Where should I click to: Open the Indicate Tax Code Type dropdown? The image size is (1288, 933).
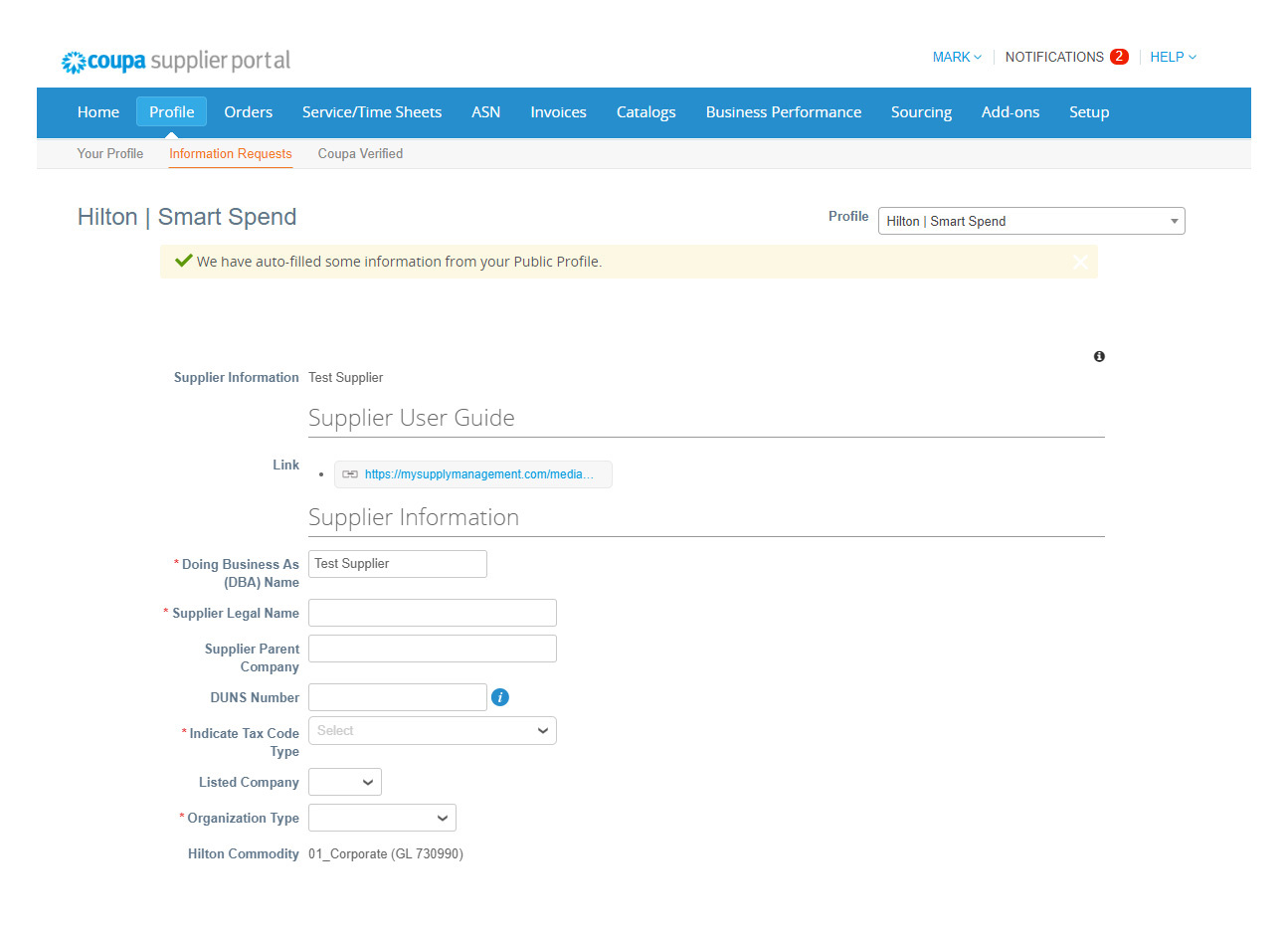pyautogui.click(x=432, y=730)
